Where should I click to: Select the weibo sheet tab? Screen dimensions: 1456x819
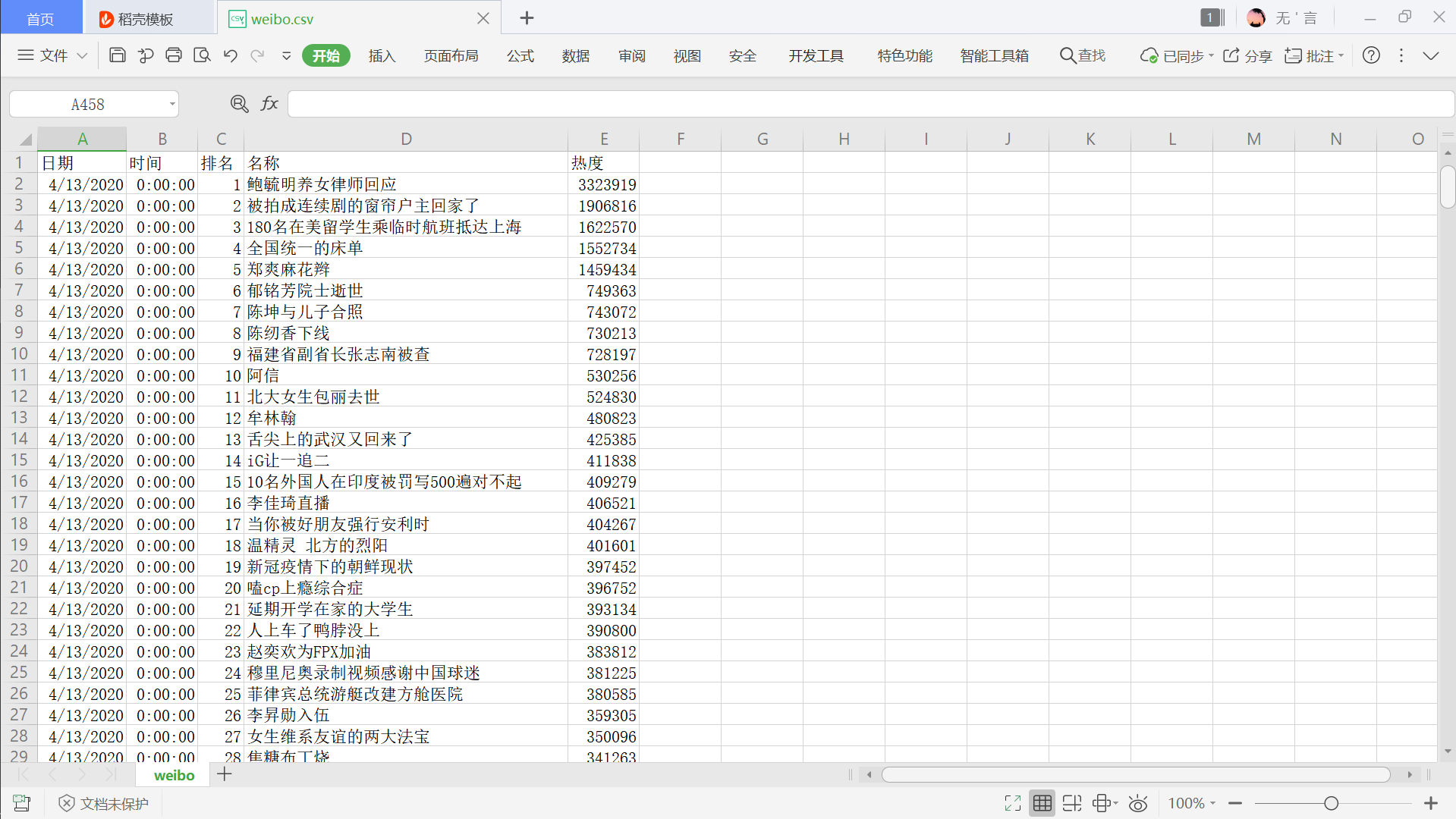(x=174, y=775)
